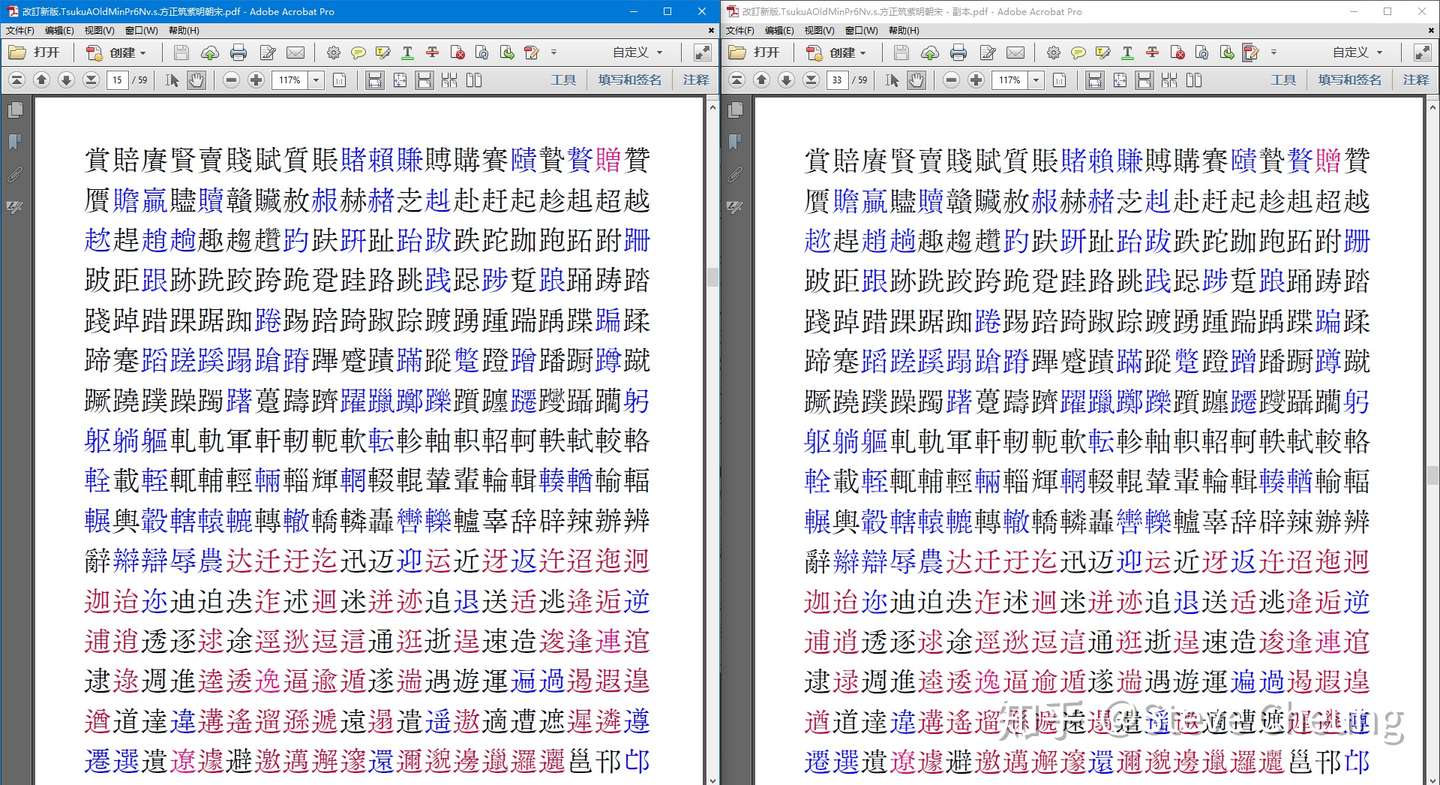
Task: Toggle two-page view in left window
Action: click(x=474, y=80)
